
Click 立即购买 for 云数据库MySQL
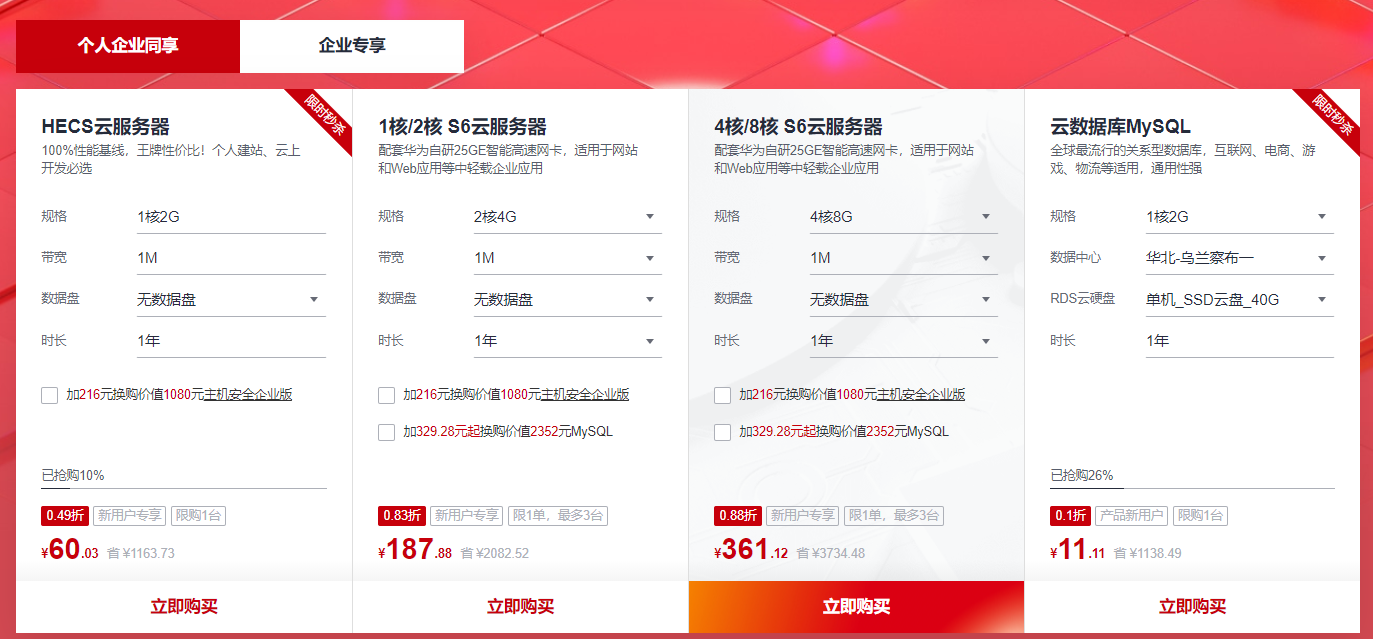pos(1192,607)
